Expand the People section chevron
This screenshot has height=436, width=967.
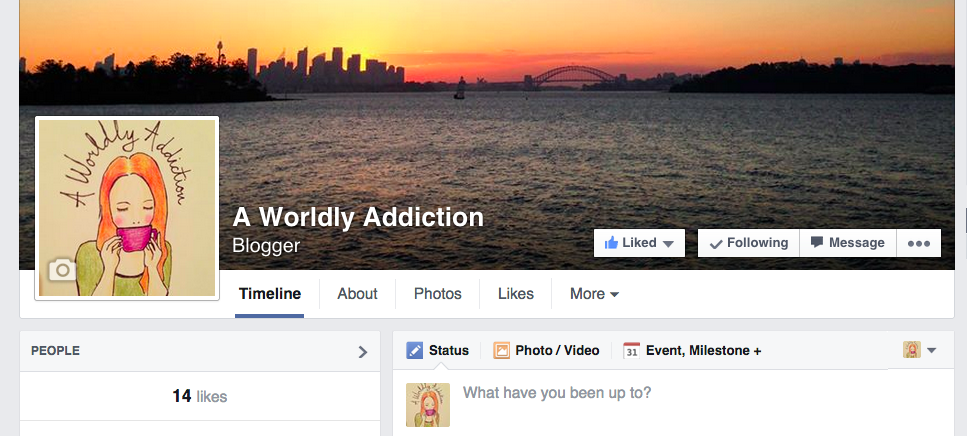[x=363, y=352]
